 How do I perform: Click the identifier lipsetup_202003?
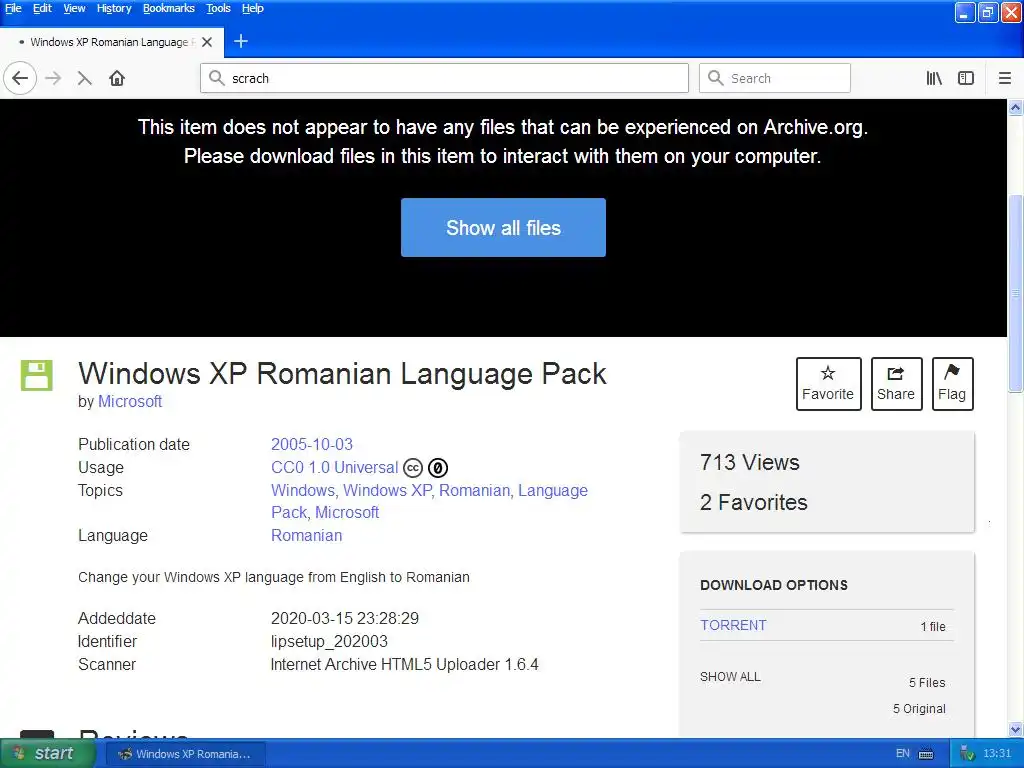(x=329, y=641)
